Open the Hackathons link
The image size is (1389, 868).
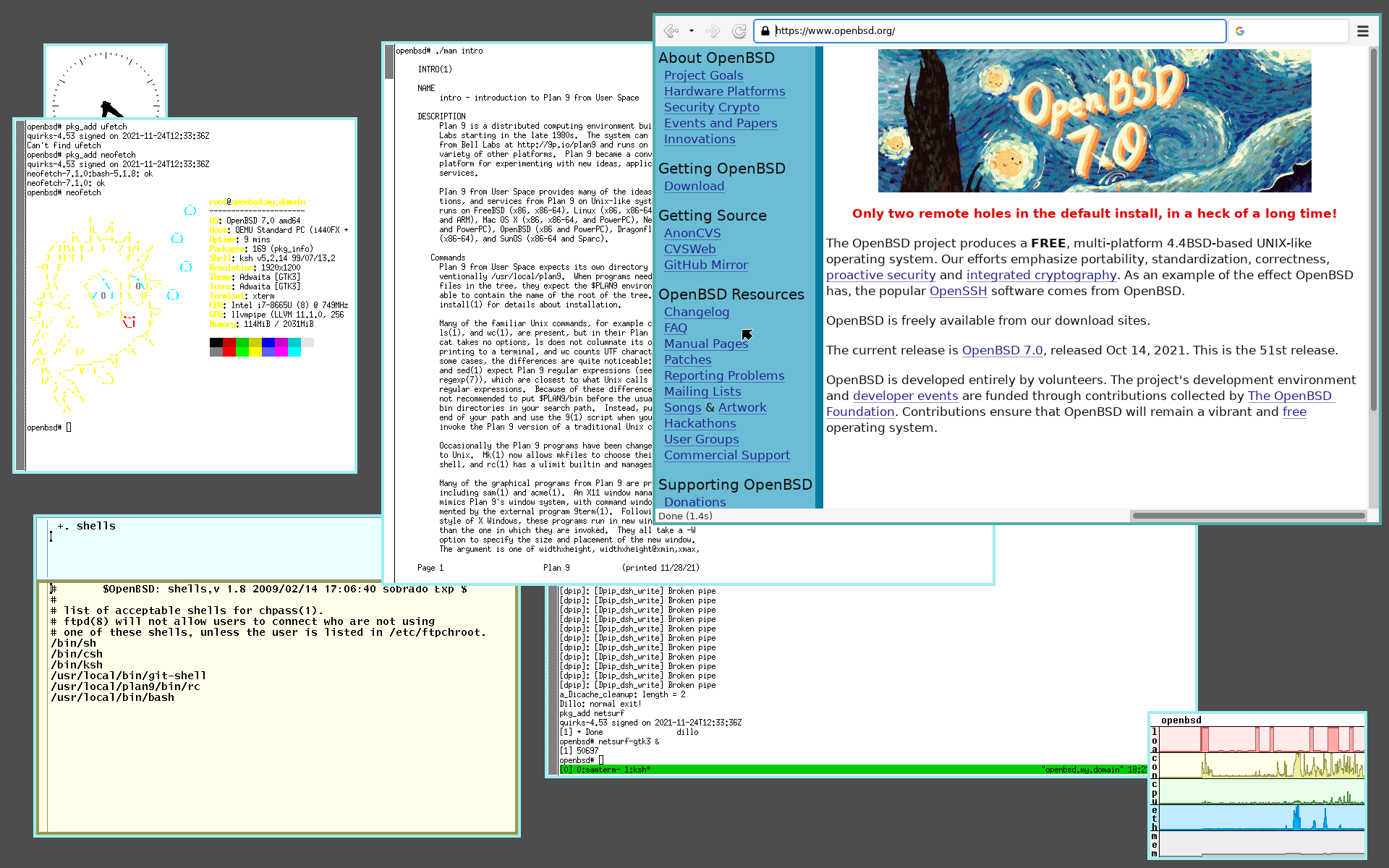700,423
